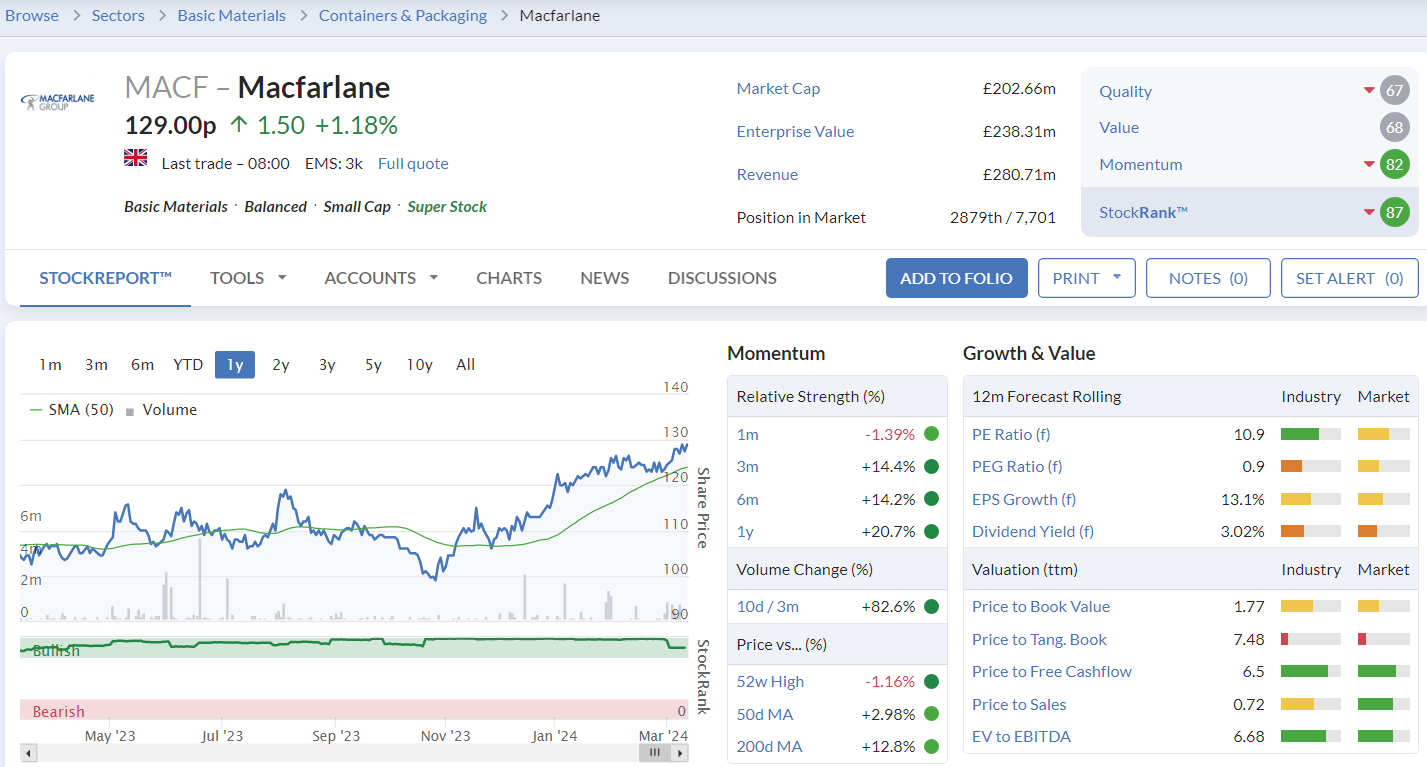The height and width of the screenshot is (767, 1427).
Task: Click the Market Cap label link
Action: (x=778, y=88)
